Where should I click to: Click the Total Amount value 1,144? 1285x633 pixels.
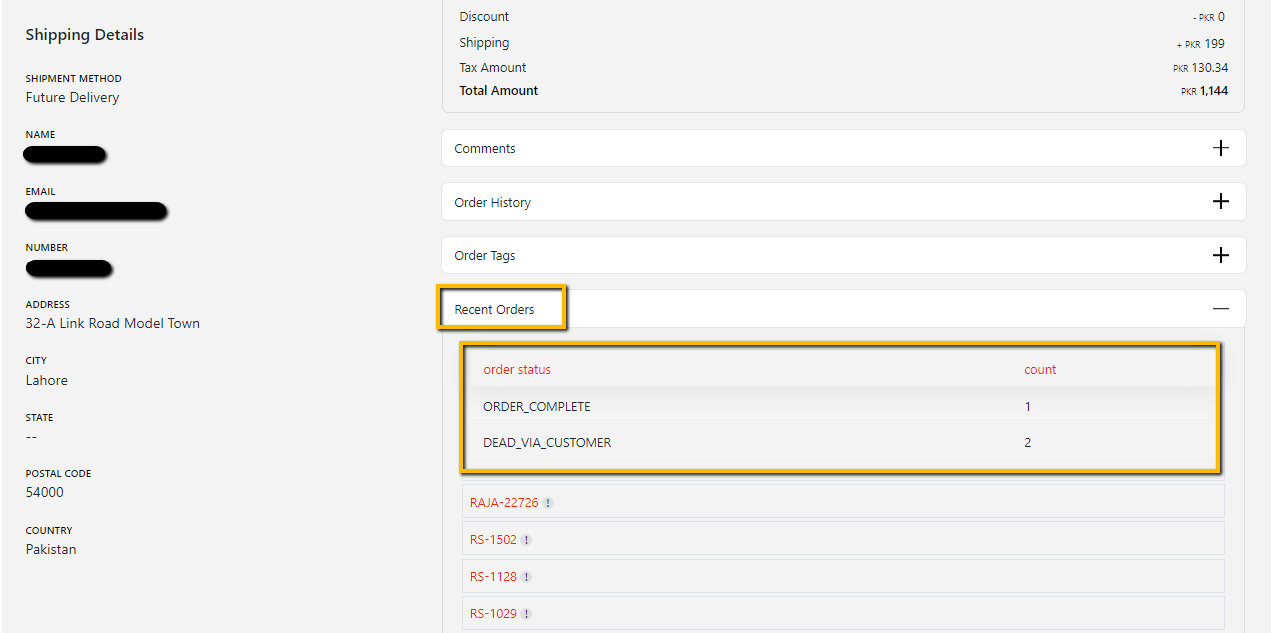pos(1213,91)
